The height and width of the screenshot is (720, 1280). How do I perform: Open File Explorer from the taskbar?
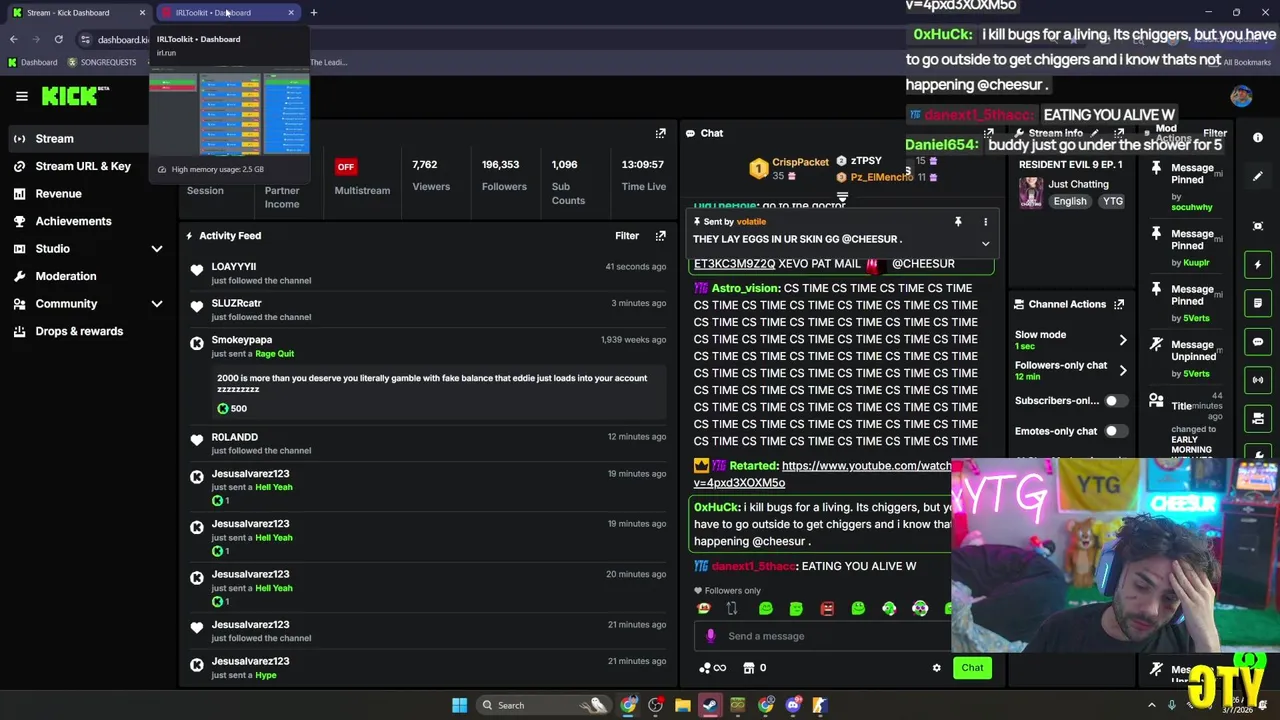pyautogui.click(x=682, y=705)
